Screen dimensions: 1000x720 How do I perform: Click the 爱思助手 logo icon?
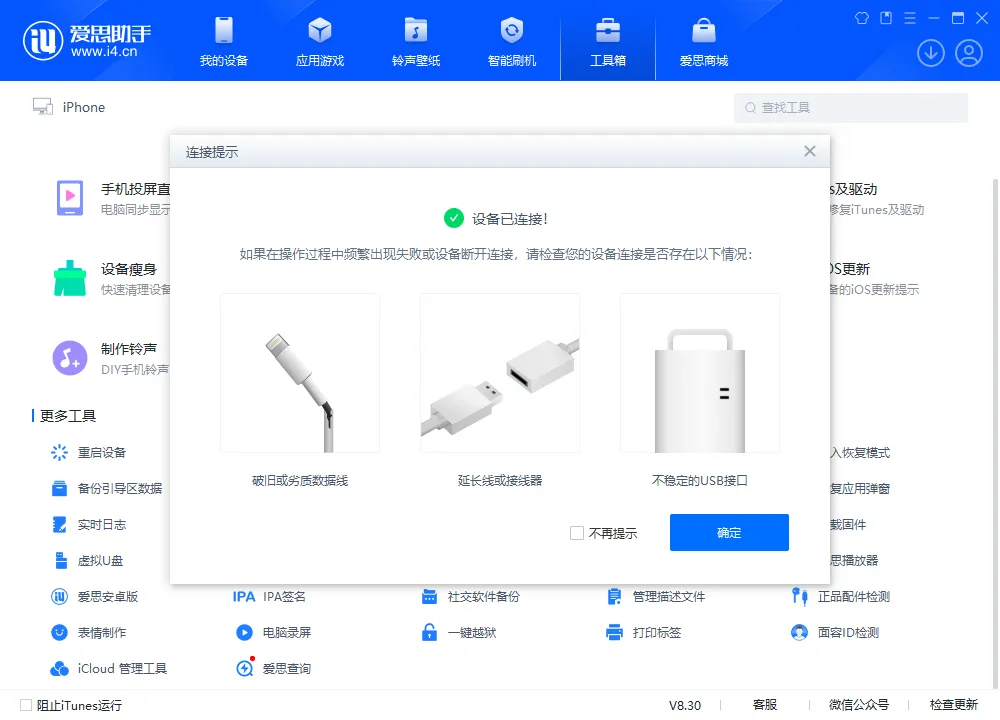43,41
